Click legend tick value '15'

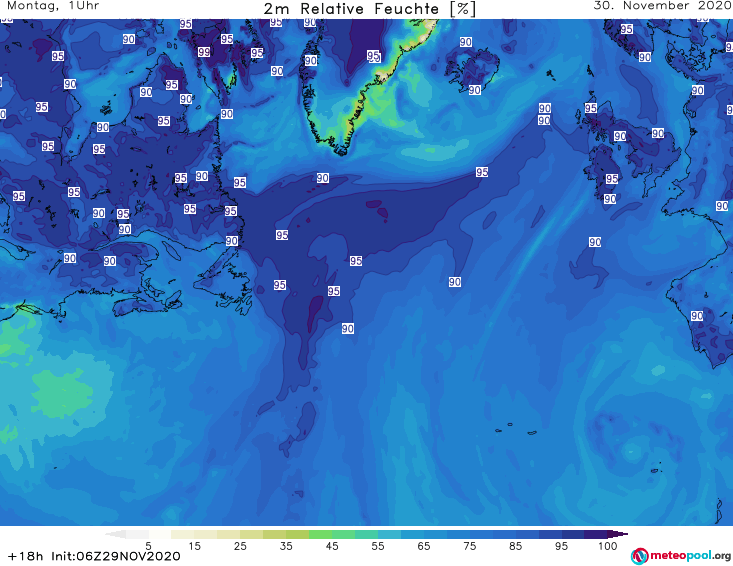coord(194,546)
